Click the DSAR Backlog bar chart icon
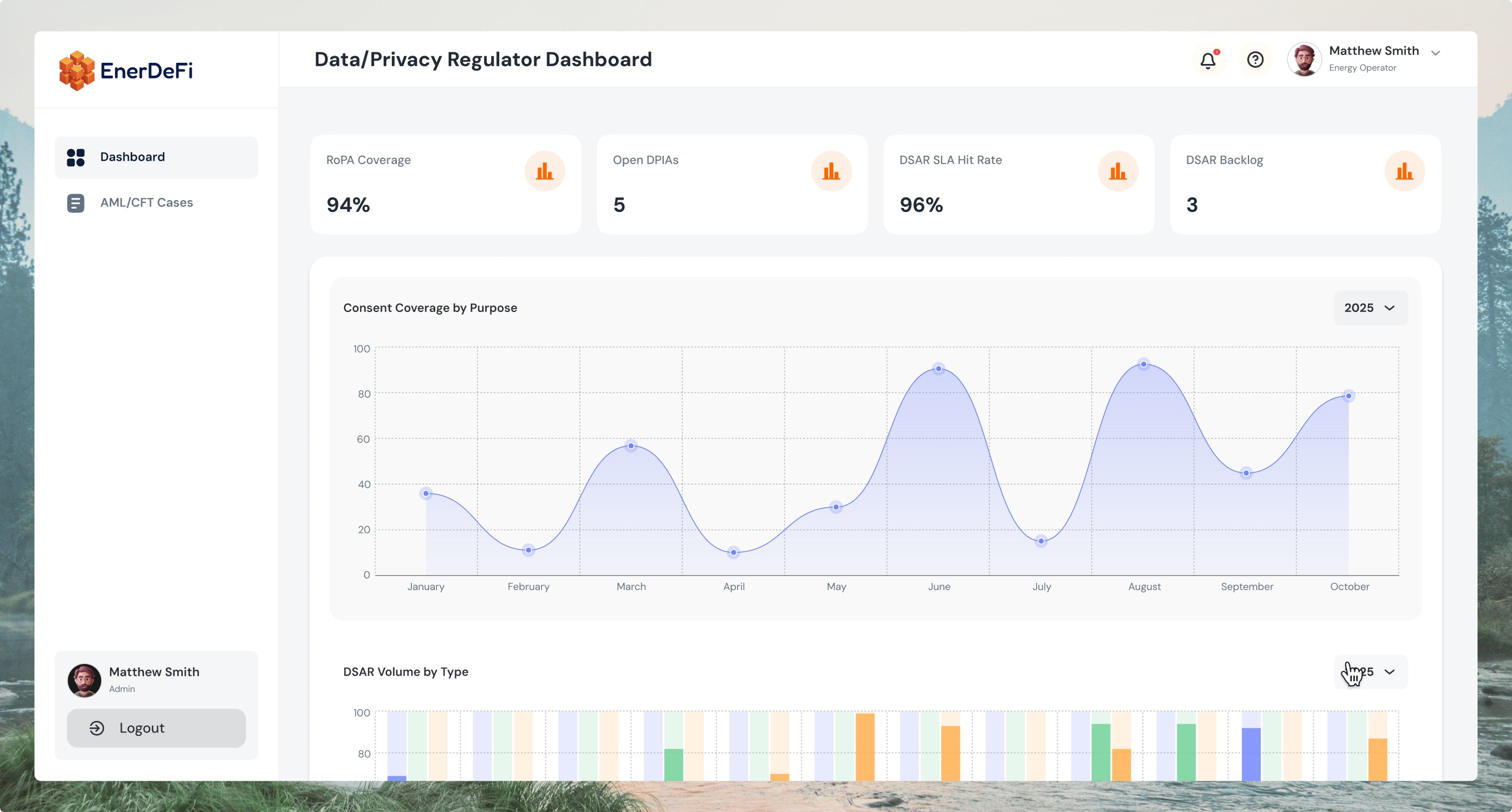 tap(1404, 171)
